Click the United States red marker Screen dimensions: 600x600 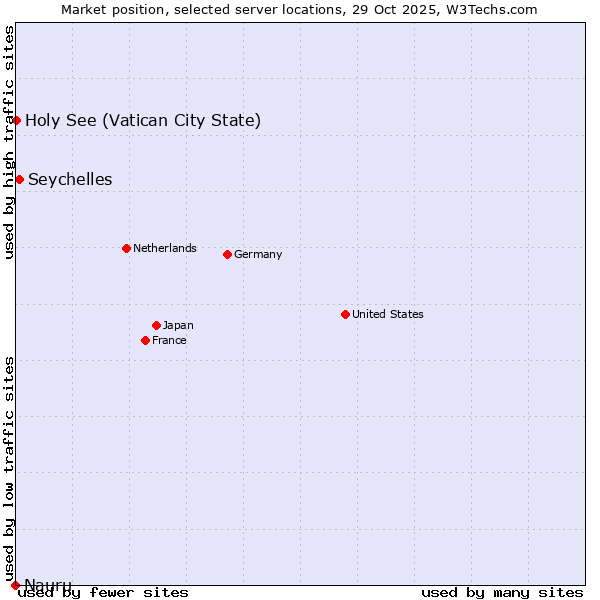pyautogui.click(x=345, y=314)
